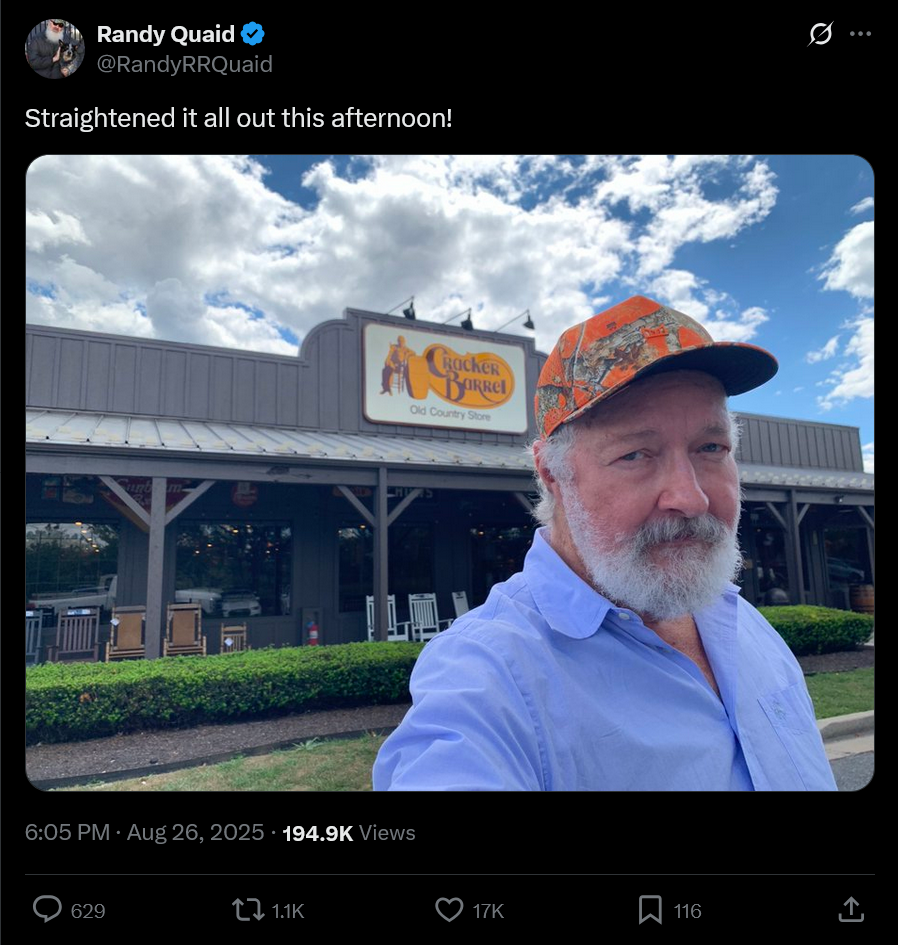Image resolution: width=898 pixels, height=945 pixels.
Task: Like the post with heart icon
Action: pos(449,909)
